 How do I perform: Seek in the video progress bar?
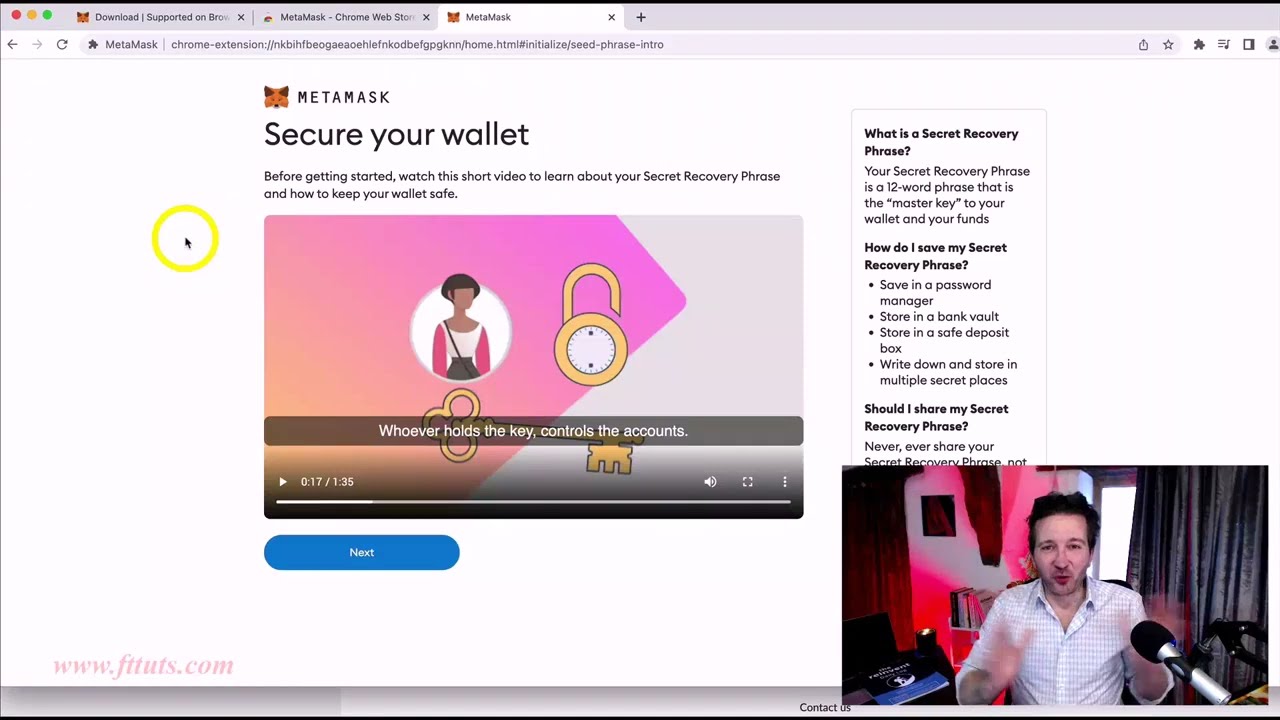[533, 502]
